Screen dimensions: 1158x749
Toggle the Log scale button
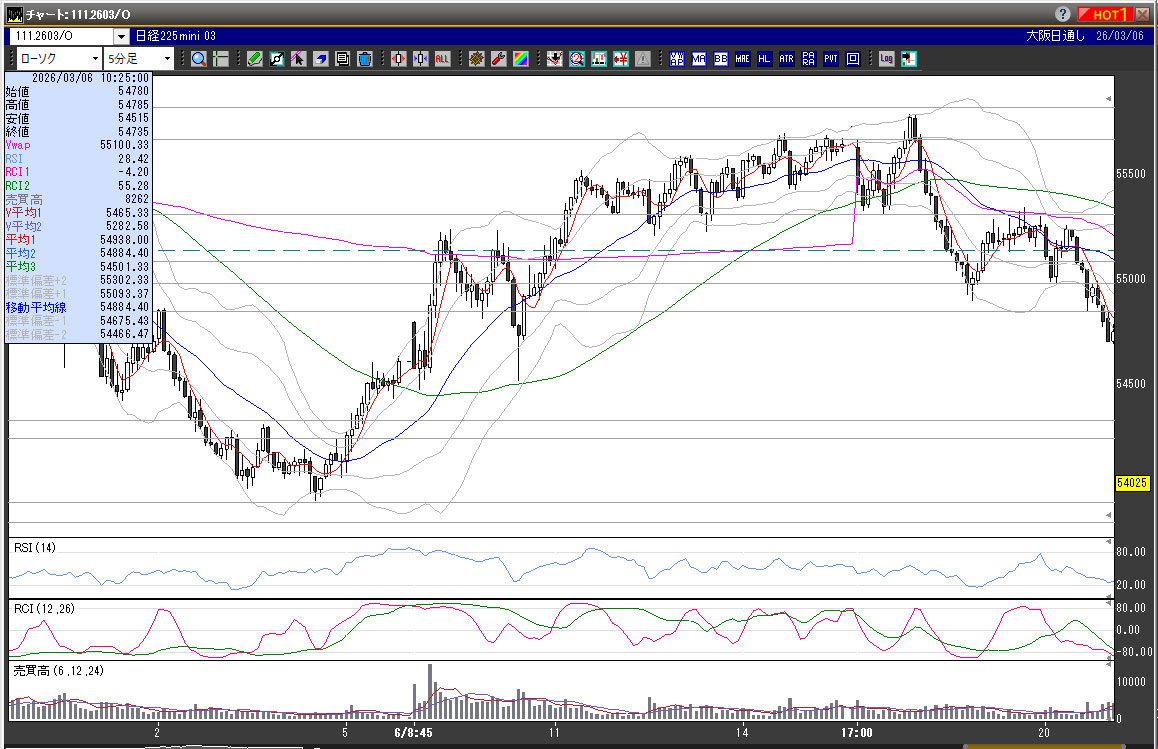tap(886, 59)
